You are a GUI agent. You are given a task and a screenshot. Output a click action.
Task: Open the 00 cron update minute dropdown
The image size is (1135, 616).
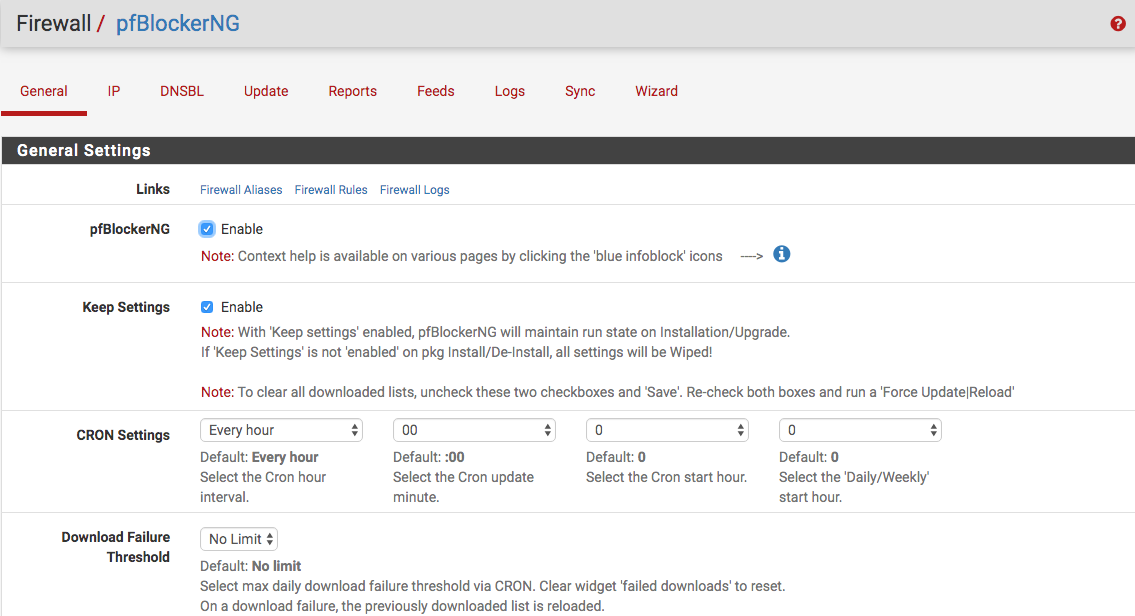(474, 430)
